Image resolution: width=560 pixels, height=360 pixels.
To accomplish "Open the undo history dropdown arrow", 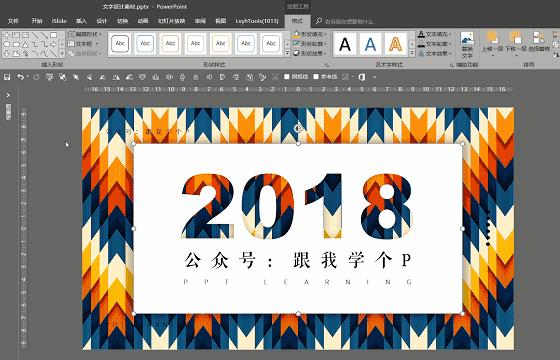I will (28, 77).
